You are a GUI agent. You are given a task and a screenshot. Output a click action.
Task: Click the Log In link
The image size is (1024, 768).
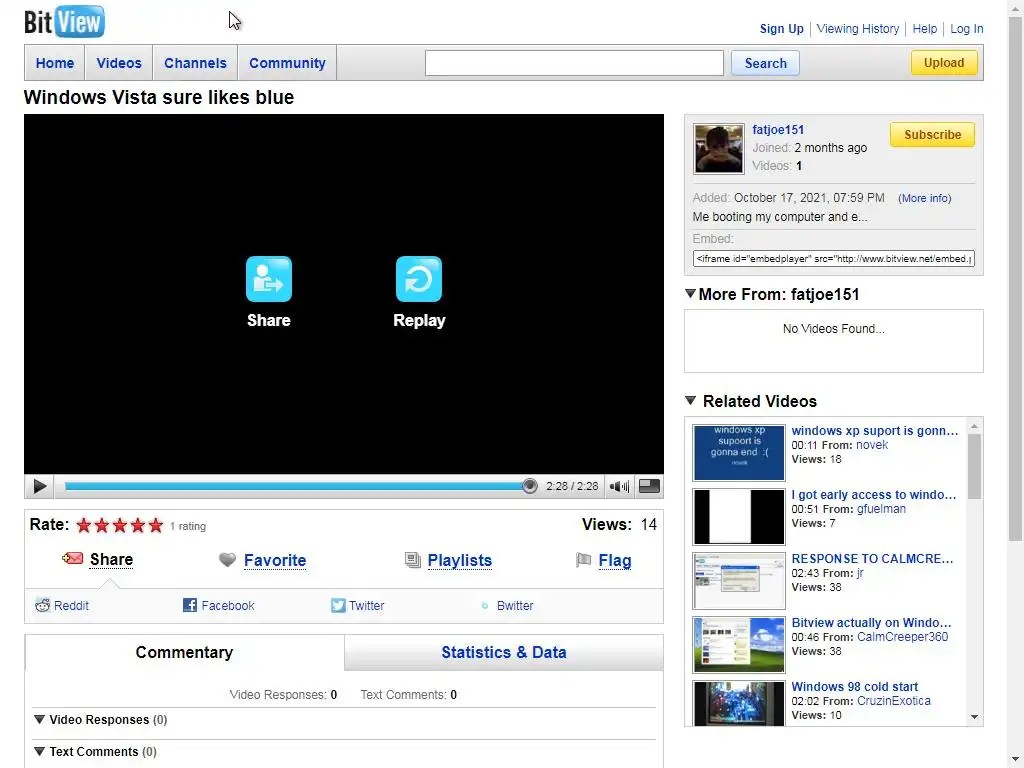967,29
